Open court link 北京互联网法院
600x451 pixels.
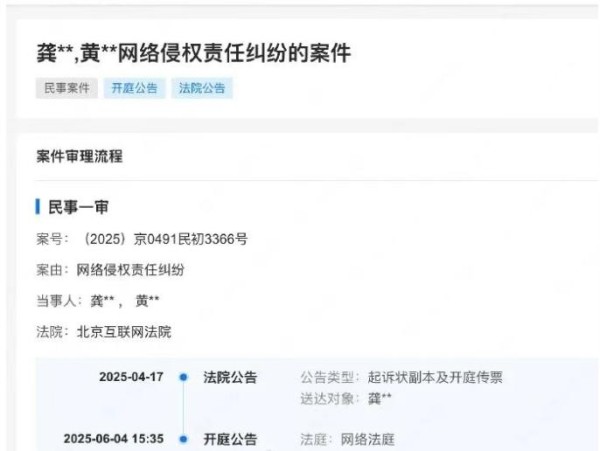coord(124,332)
